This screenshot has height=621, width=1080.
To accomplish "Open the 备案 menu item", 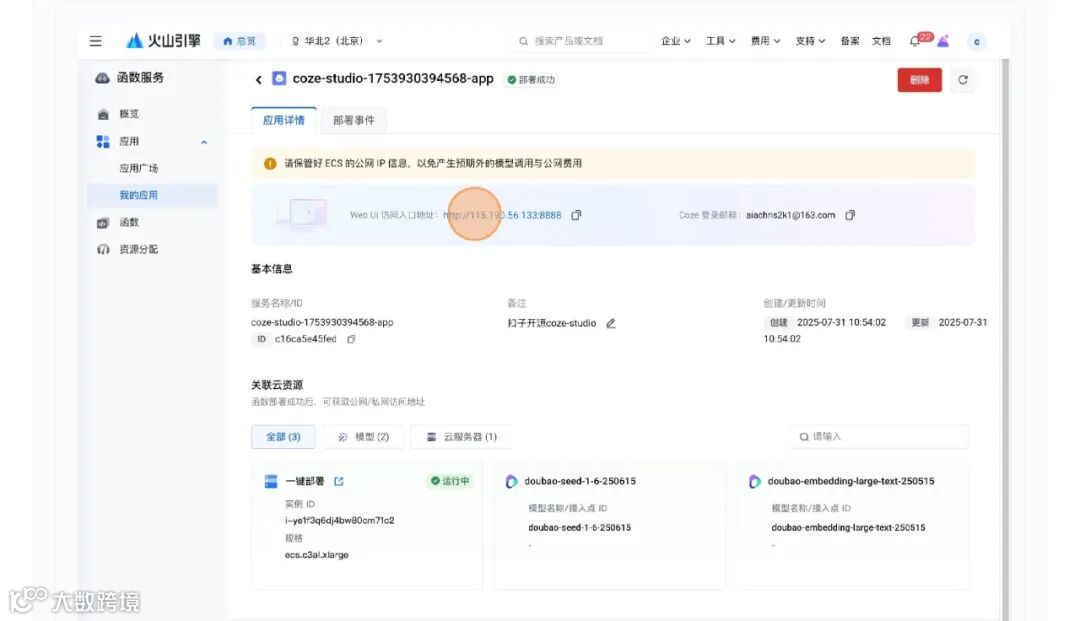I will point(850,41).
